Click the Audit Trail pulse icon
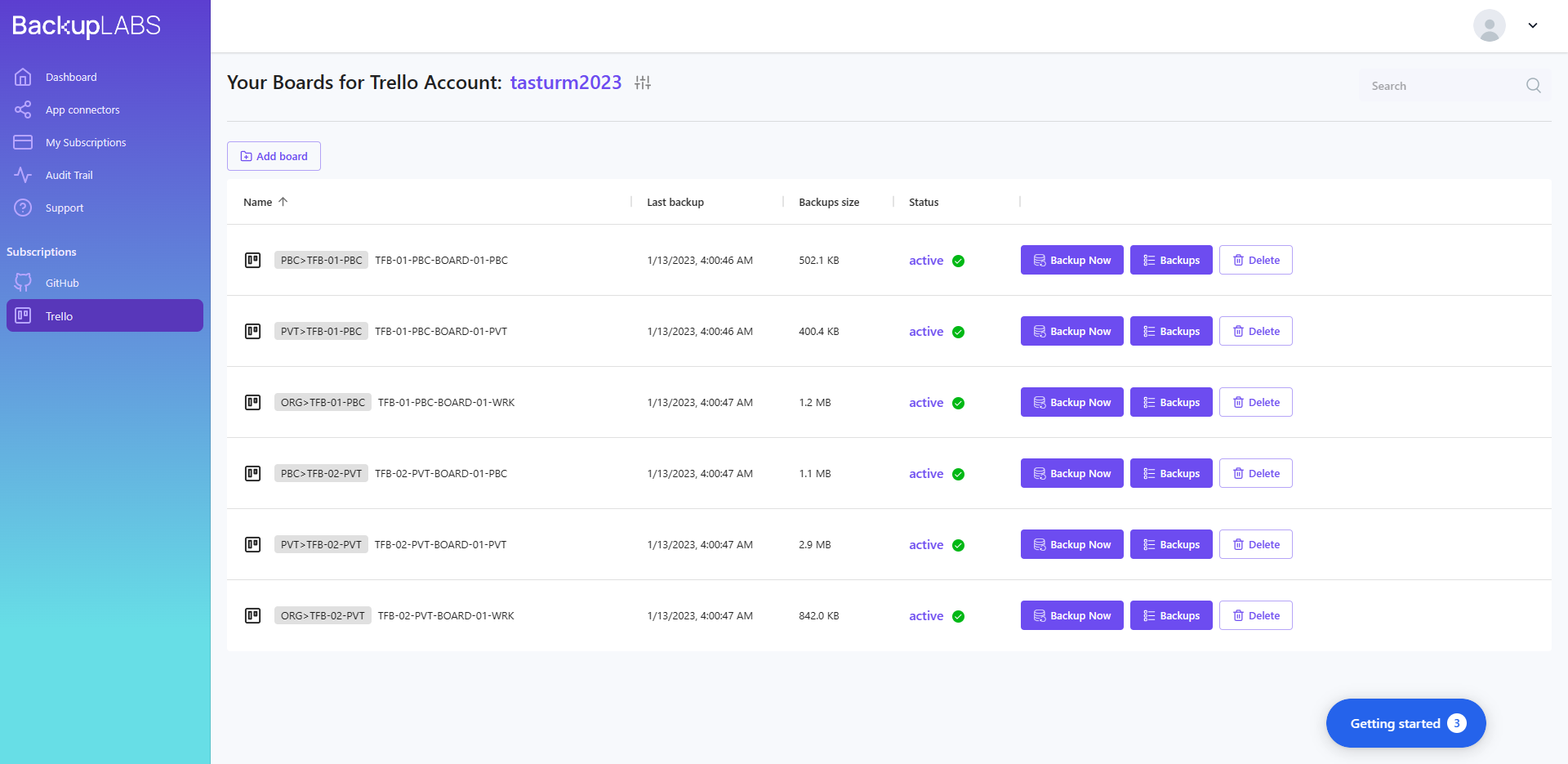The width and height of the screenshot is (1568, 764). coord(23,175)
